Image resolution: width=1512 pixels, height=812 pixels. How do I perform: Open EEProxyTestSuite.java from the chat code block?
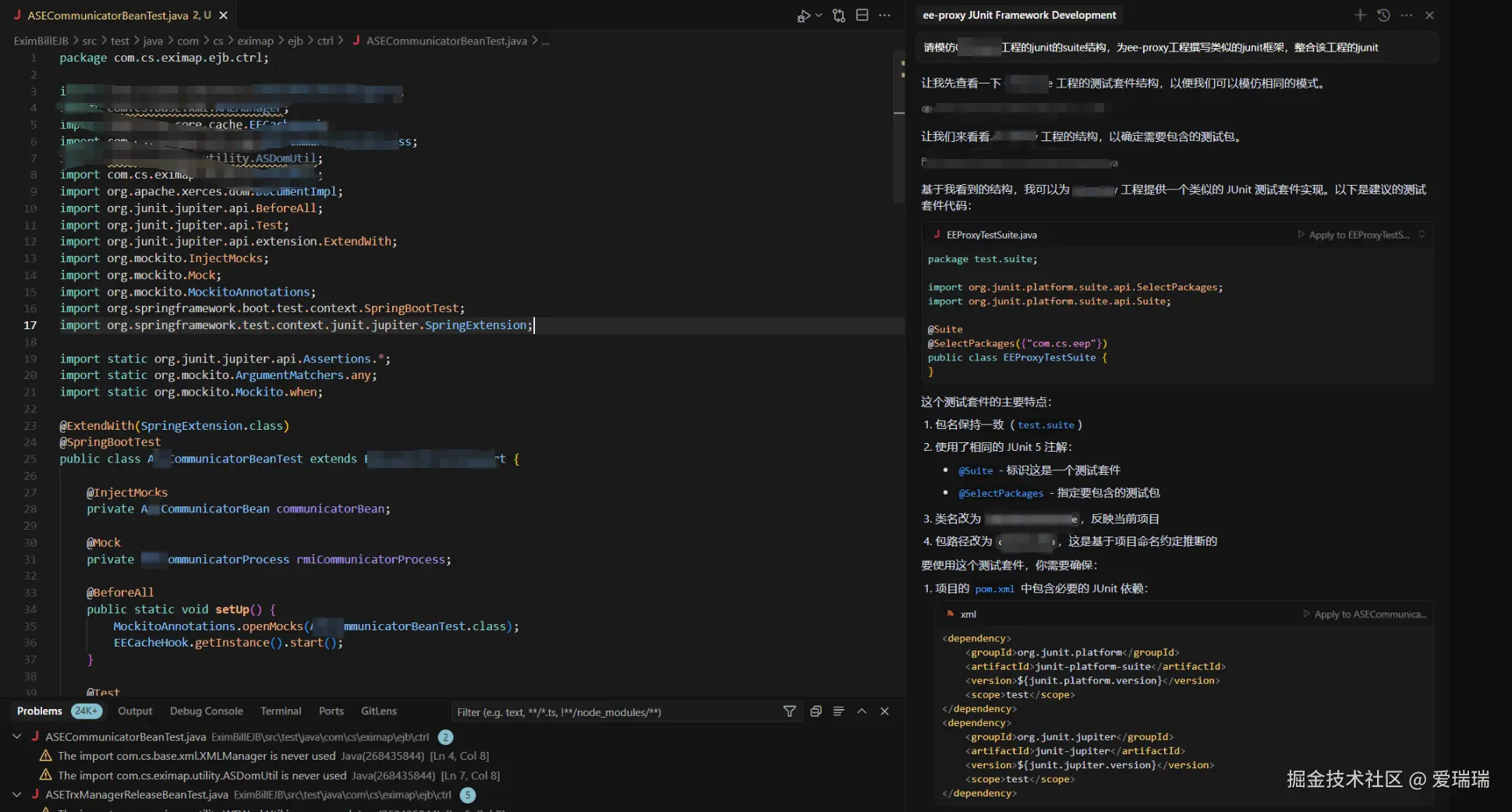pos(991,235)
